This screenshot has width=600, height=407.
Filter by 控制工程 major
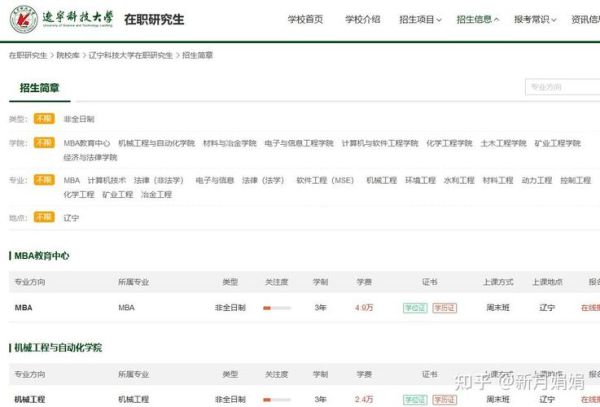coord(576,181)
